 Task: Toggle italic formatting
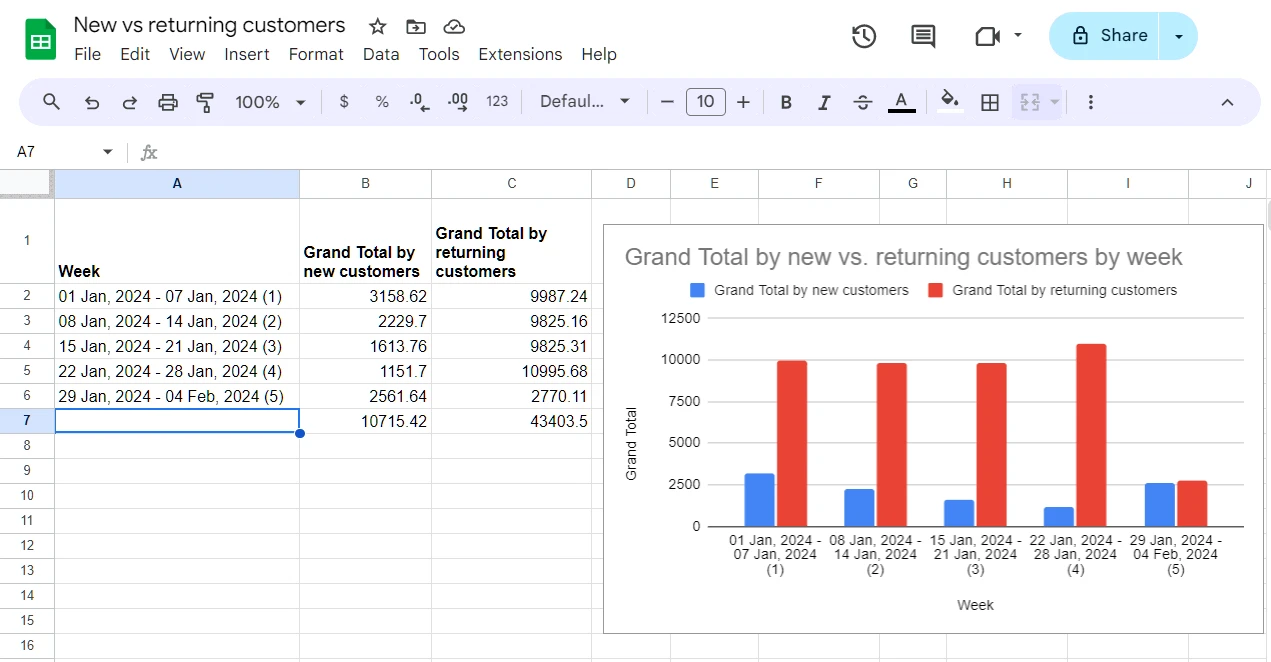point(824,102)
